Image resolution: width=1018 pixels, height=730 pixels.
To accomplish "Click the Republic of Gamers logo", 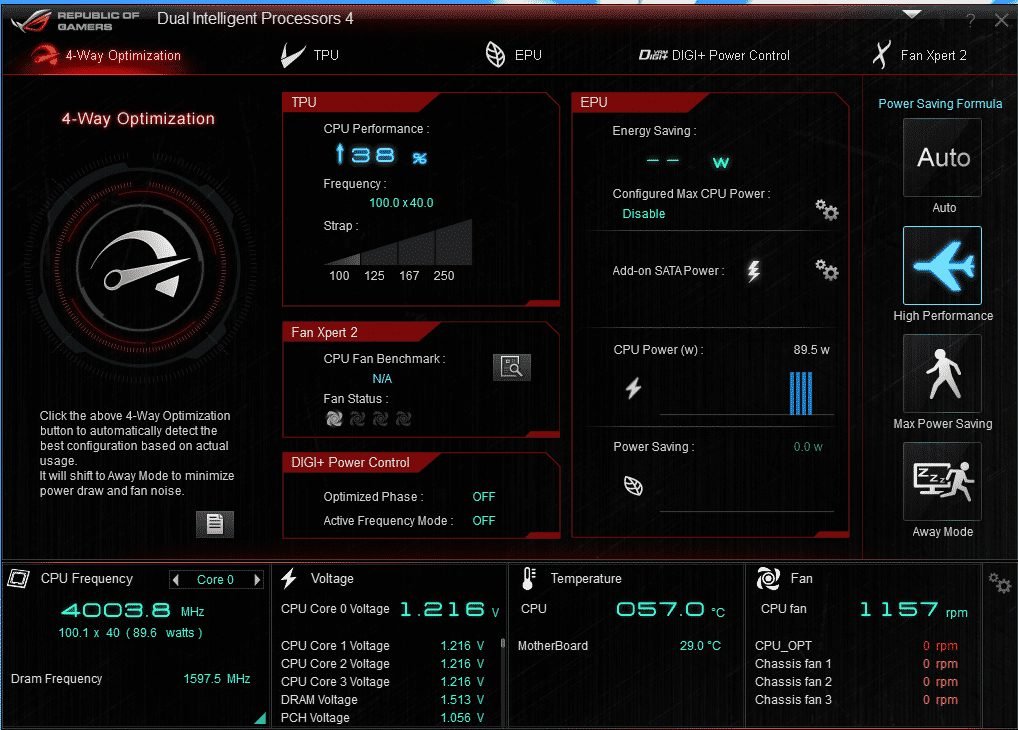I will pyautogui.click(x=75, y=21).
